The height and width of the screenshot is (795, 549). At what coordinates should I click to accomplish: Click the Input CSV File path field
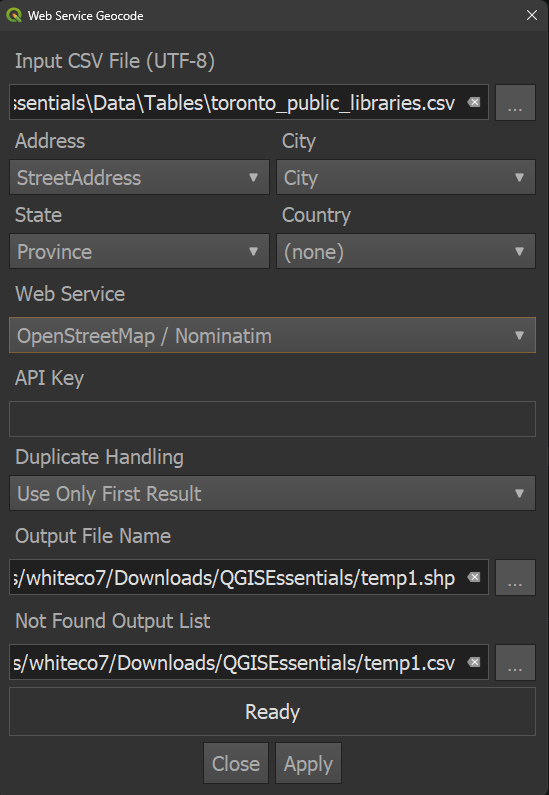click(x=248, y=102)
